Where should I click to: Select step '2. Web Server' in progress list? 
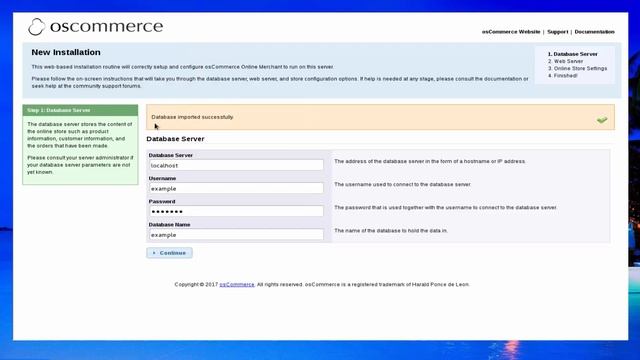565,61
